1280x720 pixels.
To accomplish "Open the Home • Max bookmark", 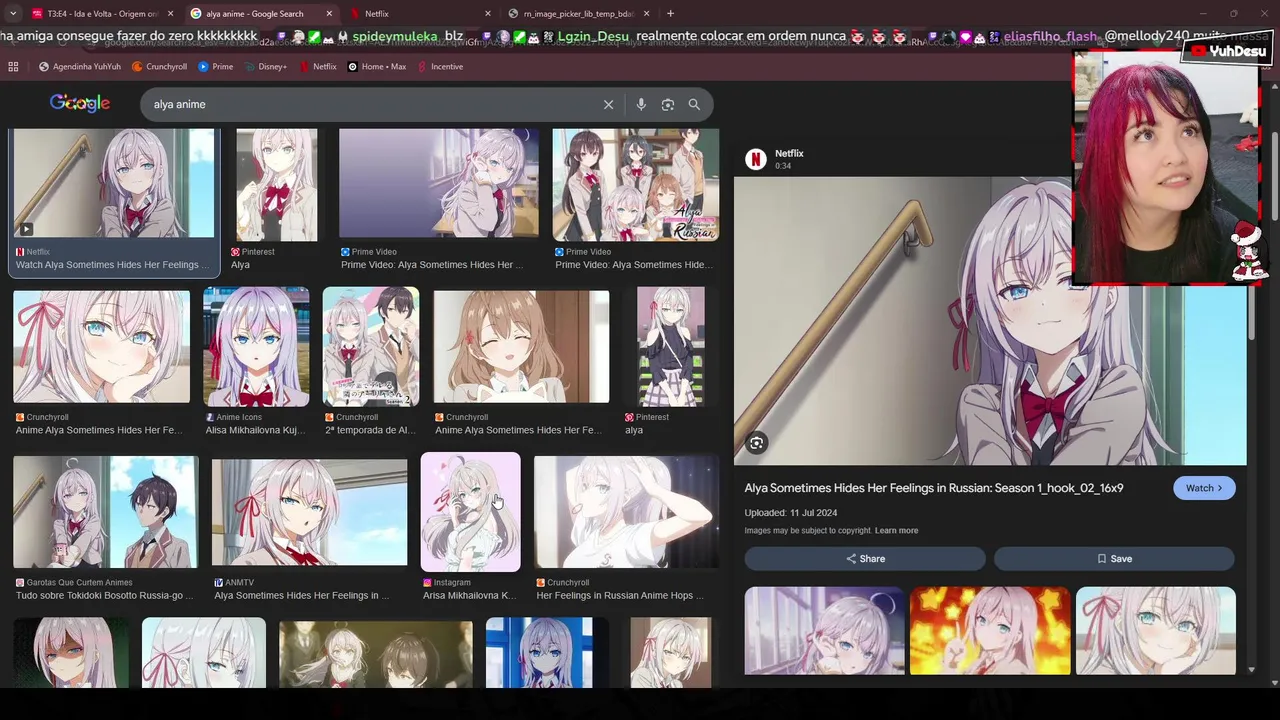I will pyautogui.click(x=377, y=67).
